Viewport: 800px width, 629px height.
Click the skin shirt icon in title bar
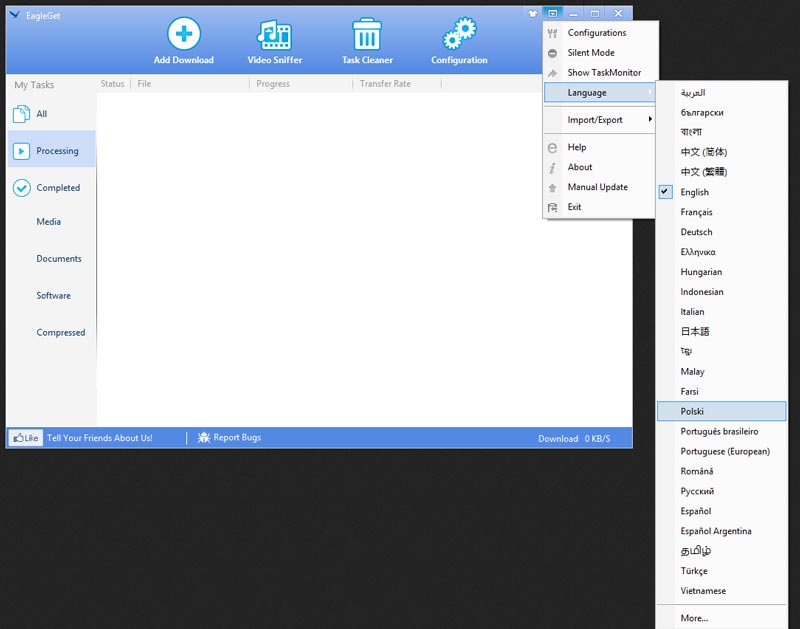pos(533,14)
